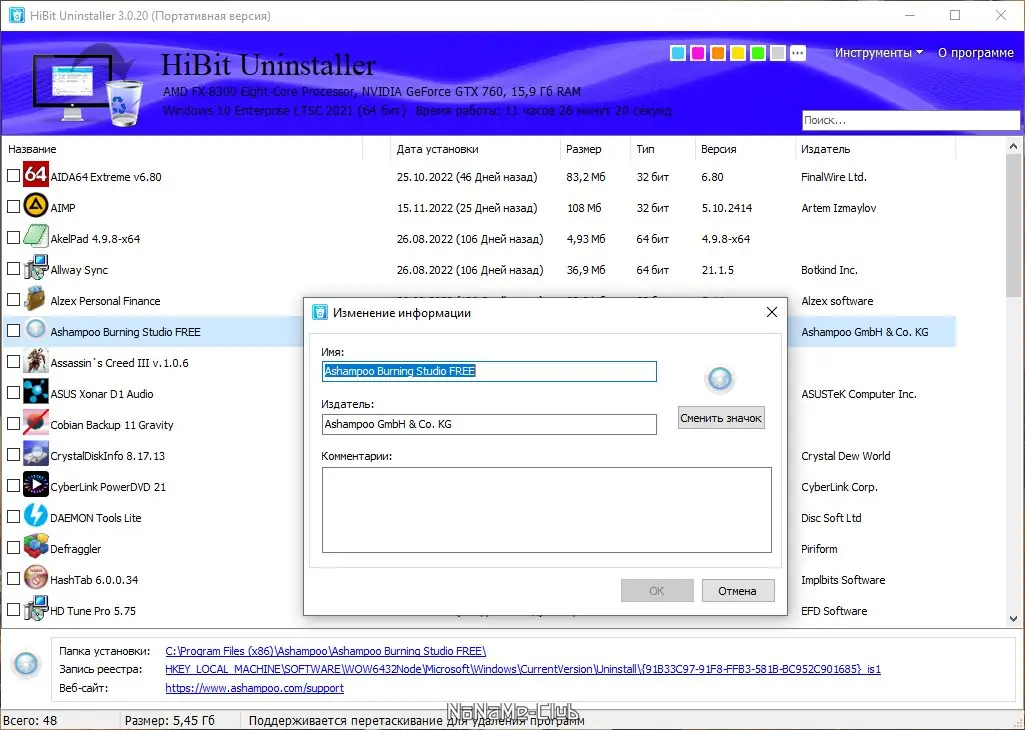Select the DAEMON Tools Lite lightning icon
This screenshot has width=1025, height=730.
coord(35,516)
